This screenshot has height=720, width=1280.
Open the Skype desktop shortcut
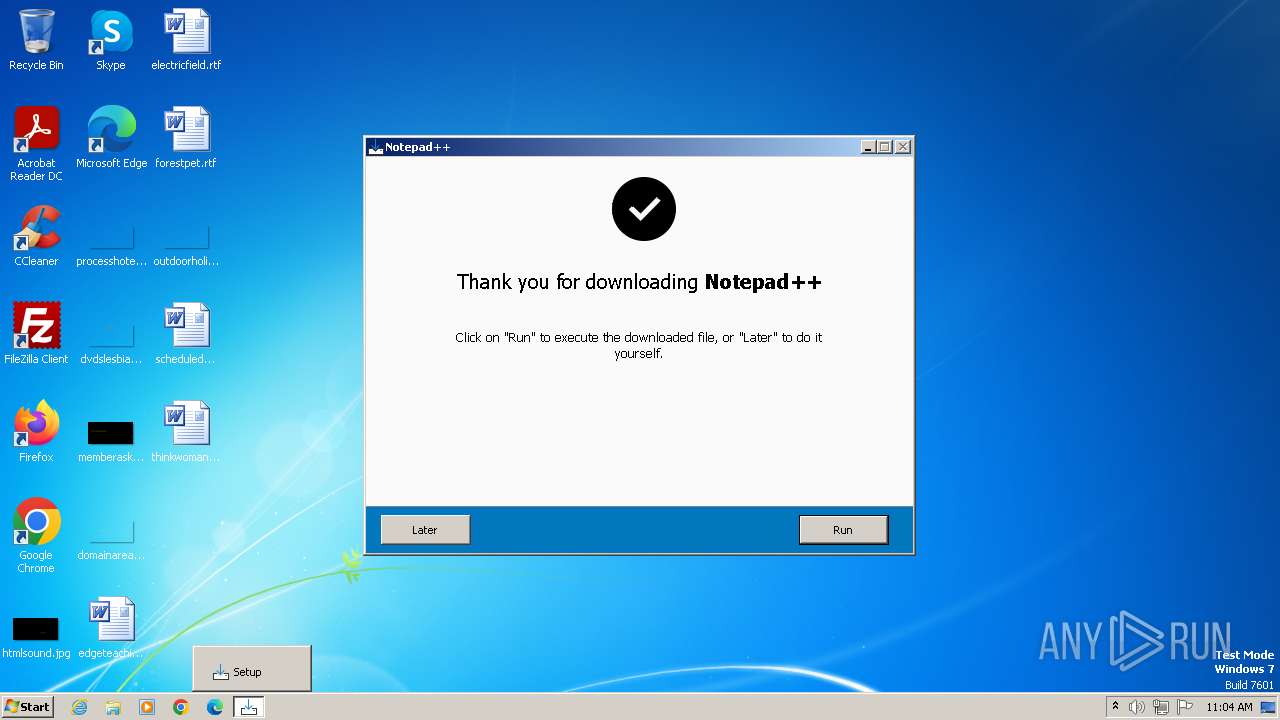point(111,40)
